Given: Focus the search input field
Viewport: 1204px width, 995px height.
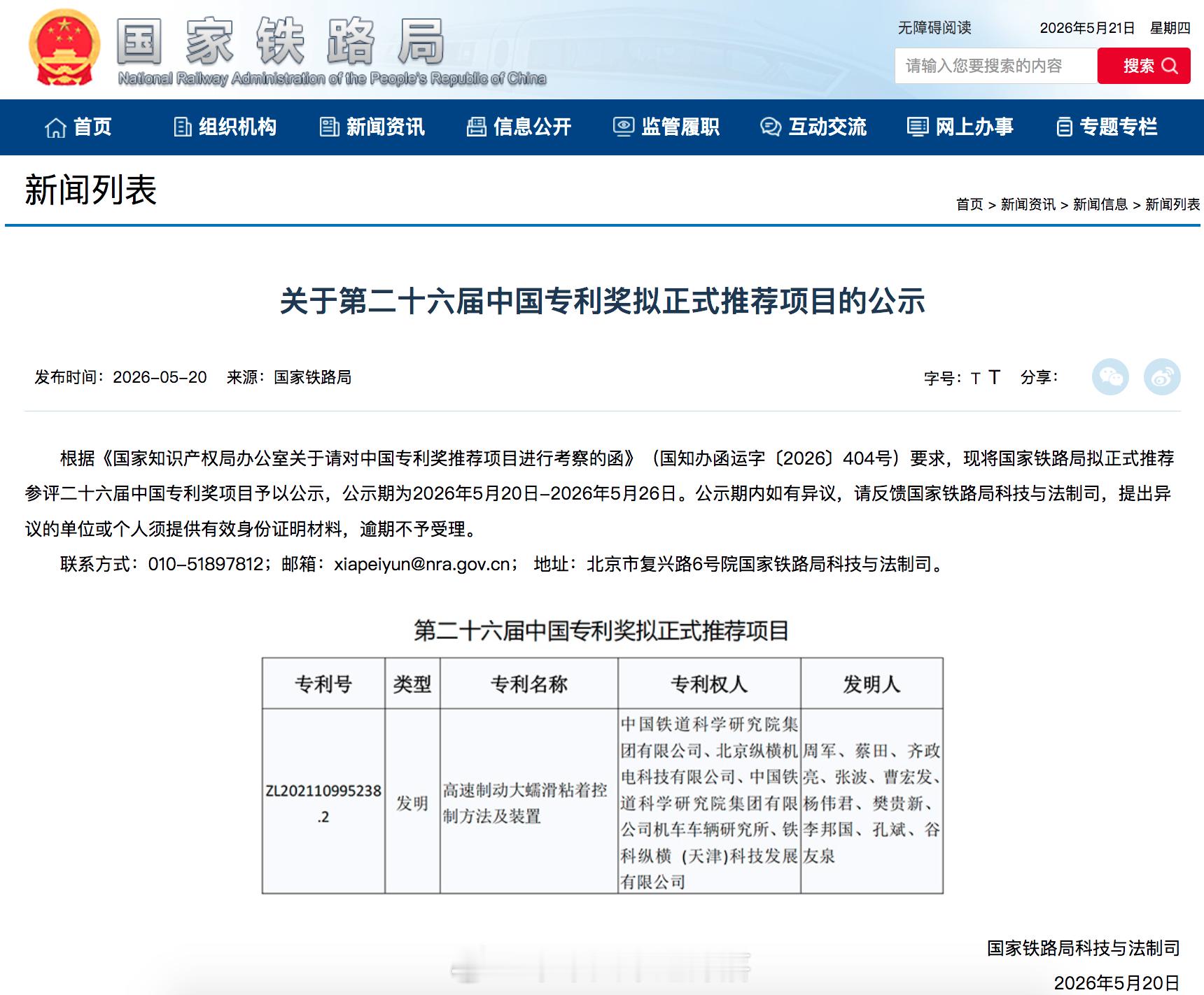Looking at the screenshot, I should coord(996,66).
